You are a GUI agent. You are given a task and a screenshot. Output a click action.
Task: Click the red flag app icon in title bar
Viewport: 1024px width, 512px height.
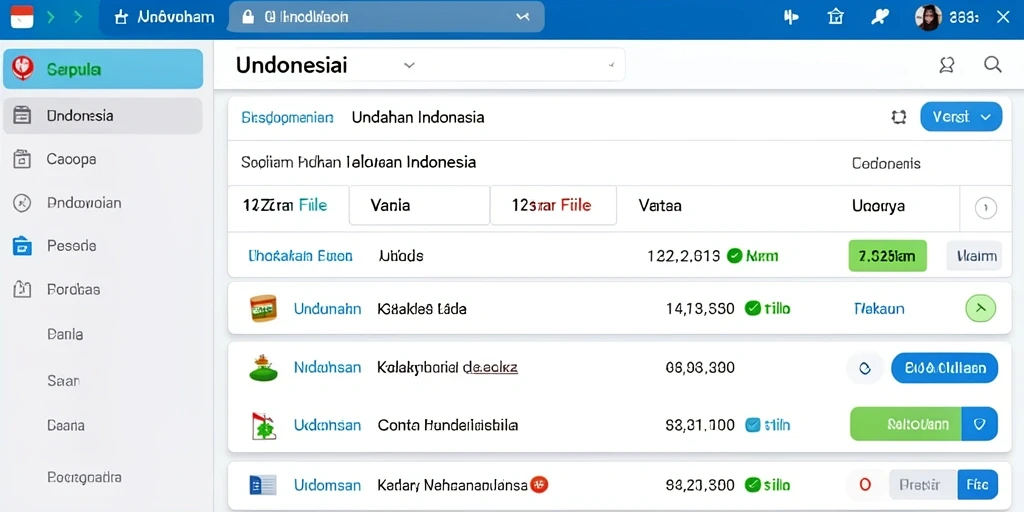[22, 16]
